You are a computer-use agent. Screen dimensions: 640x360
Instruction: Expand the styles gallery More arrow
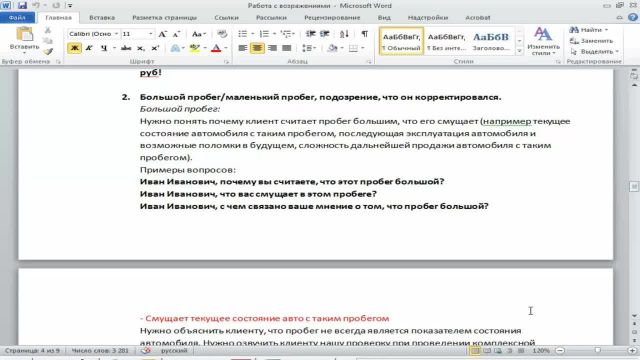[x=519, y=51]
